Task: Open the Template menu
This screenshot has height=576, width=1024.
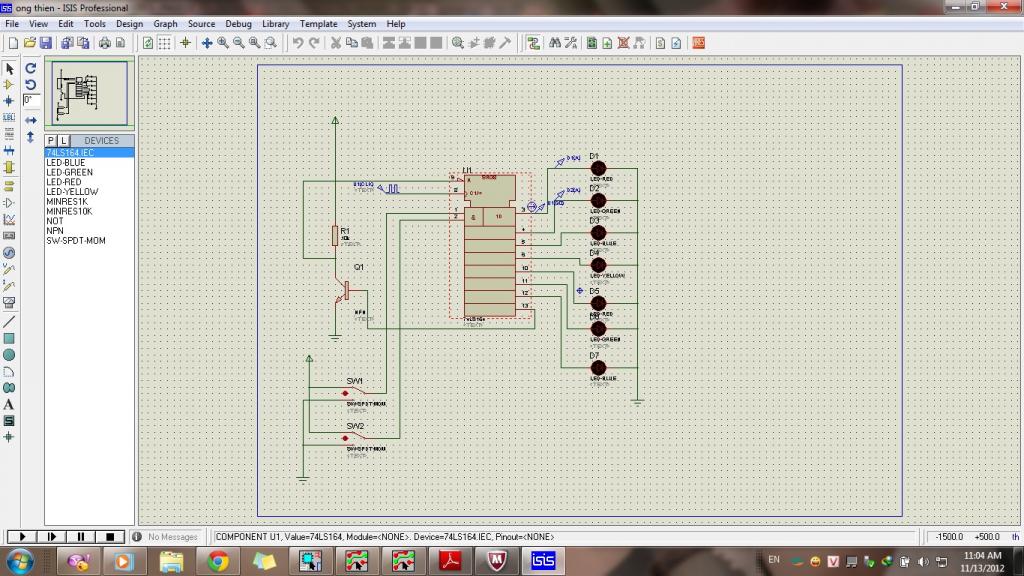Action: pyautogui.click(x=318, y=24)
